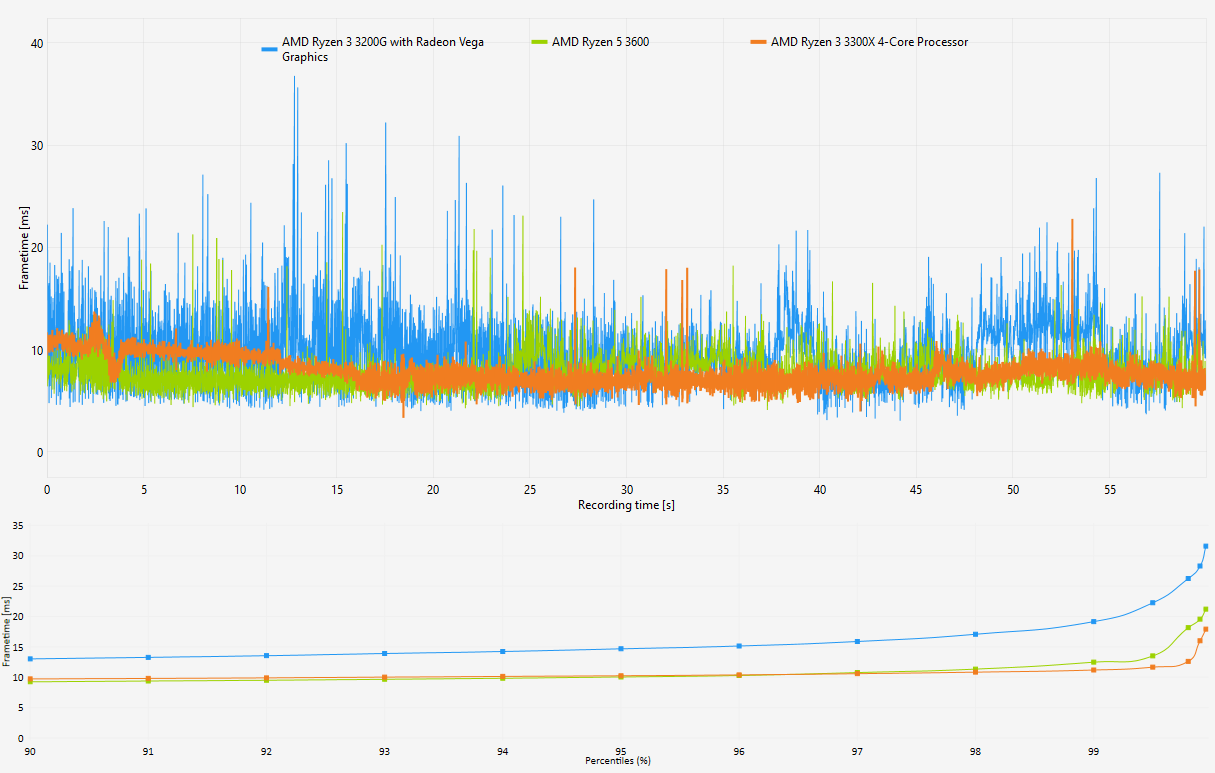Click the blue data marker at the 95th percentile

tap(621, 649)
